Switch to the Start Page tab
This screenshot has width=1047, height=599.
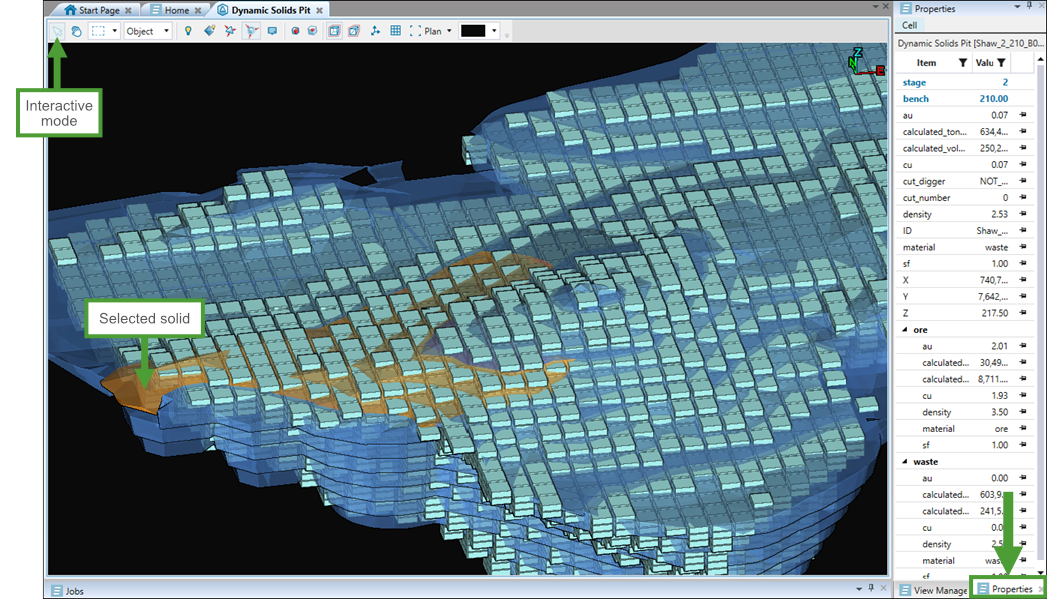point(97,10)
